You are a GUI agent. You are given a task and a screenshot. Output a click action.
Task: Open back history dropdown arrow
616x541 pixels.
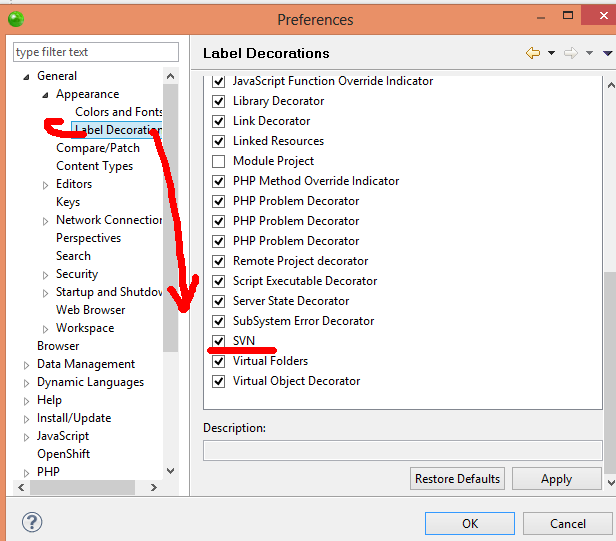point(551,54)
